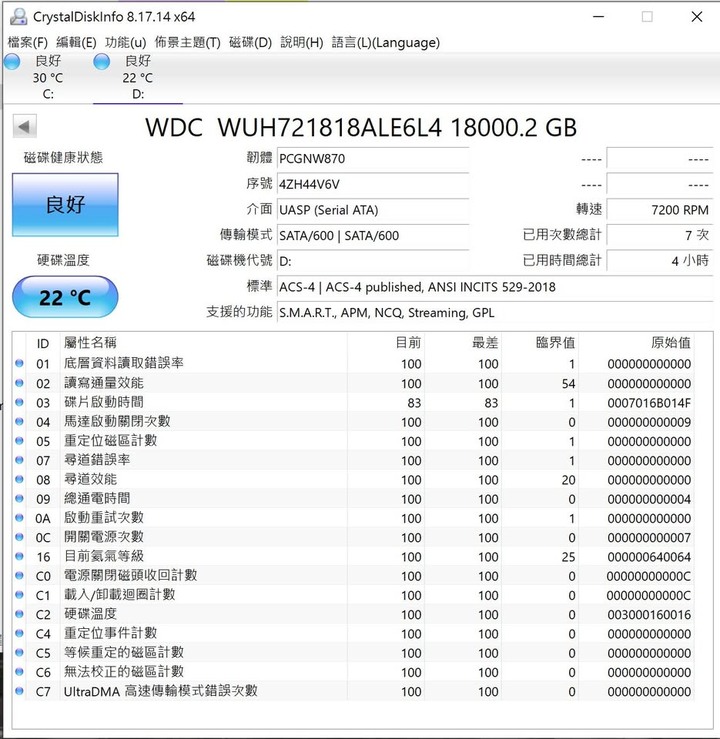Click the power on hours value 4 小時
Screen dimensions: 720x739
pyautogui.click(x=660, y=261)
